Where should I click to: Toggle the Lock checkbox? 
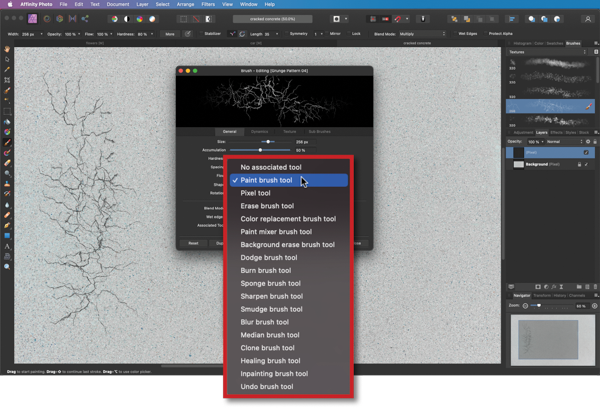pos(349,34)
